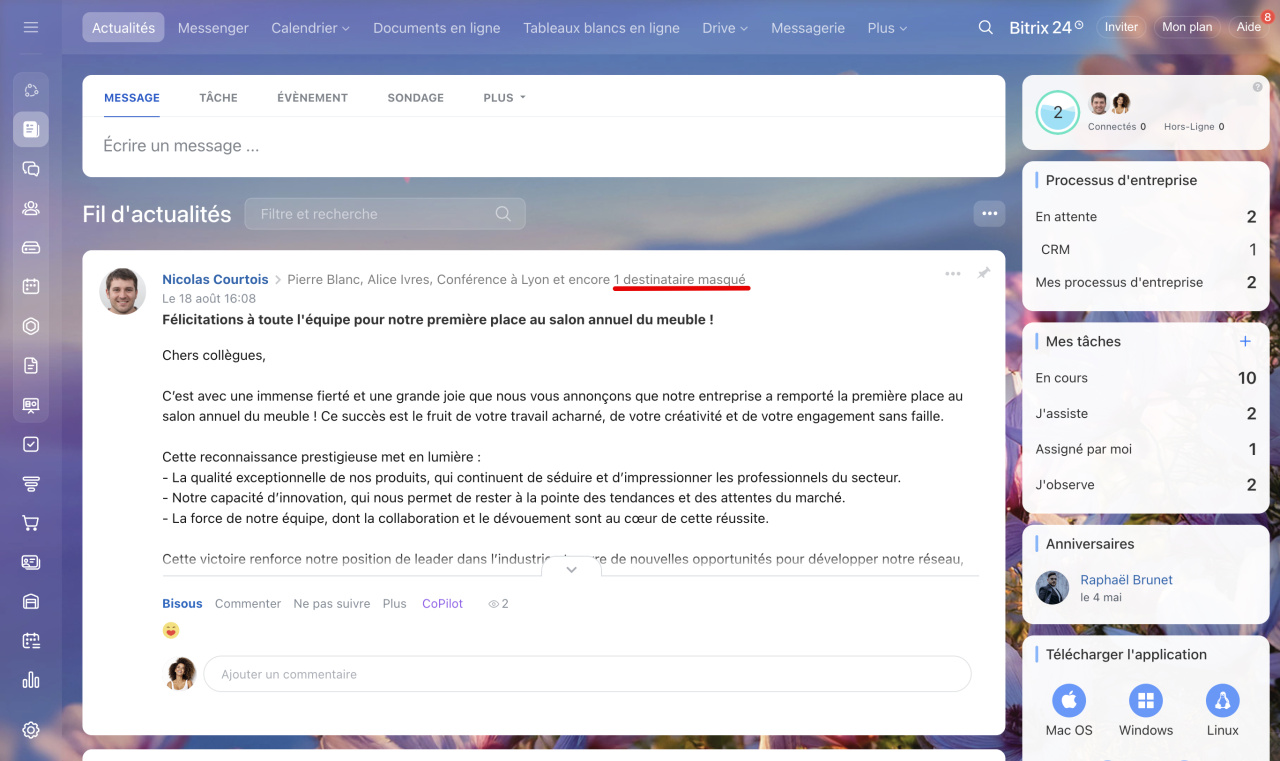Screen dimensions: 1280x761
Task: Open the bar chart analytics sidebar icon
Action: [x=31, y=680]
